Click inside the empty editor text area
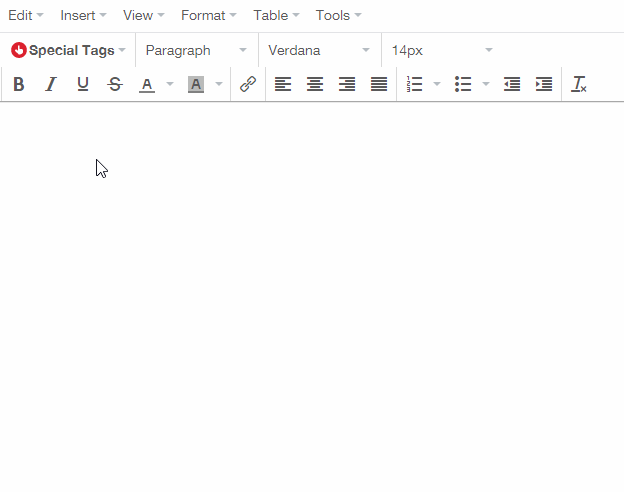The width and height of the screenshot is (624, 492). pos(312,297)
